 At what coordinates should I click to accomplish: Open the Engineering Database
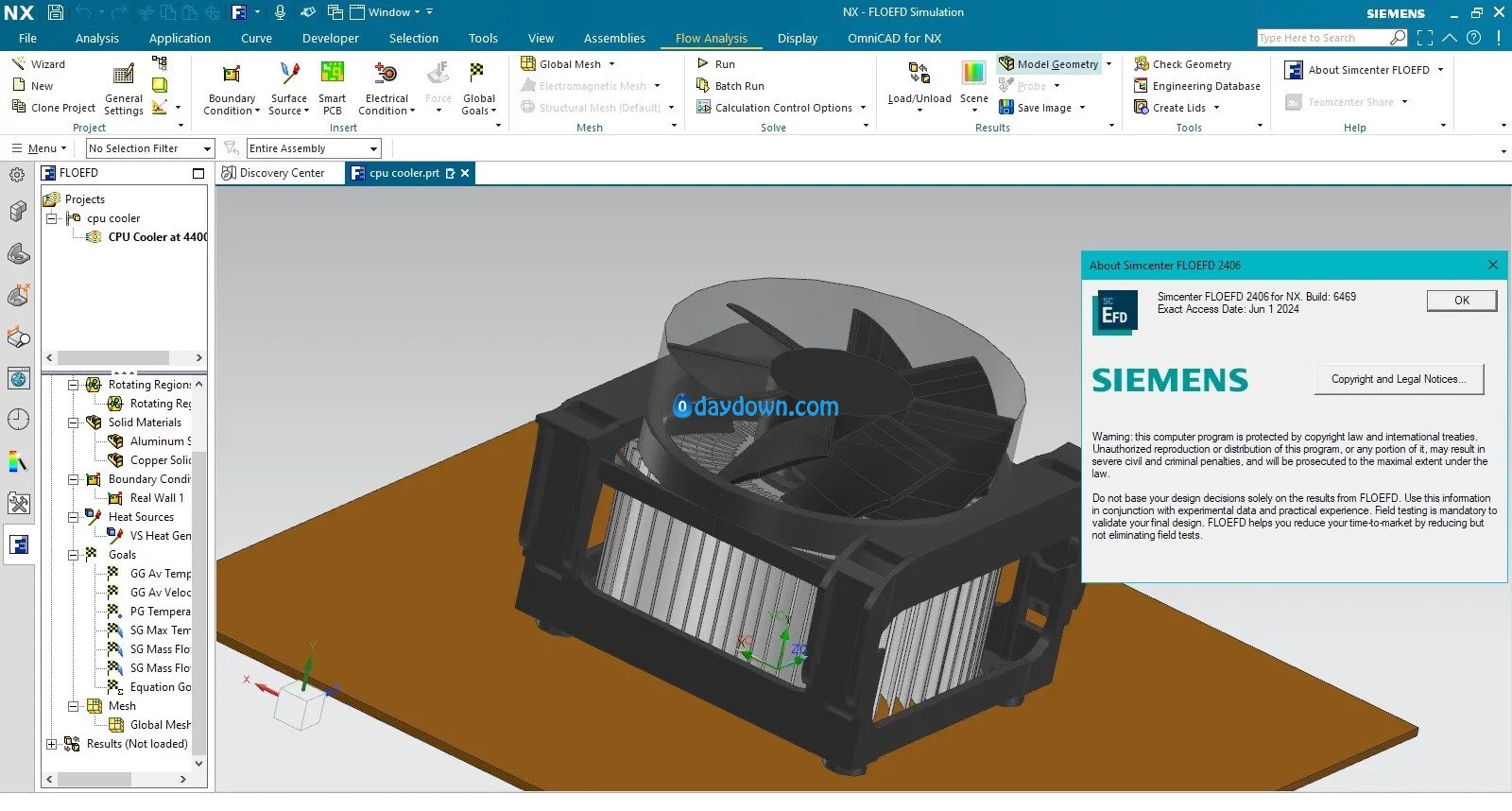(x=1197, y=86)
